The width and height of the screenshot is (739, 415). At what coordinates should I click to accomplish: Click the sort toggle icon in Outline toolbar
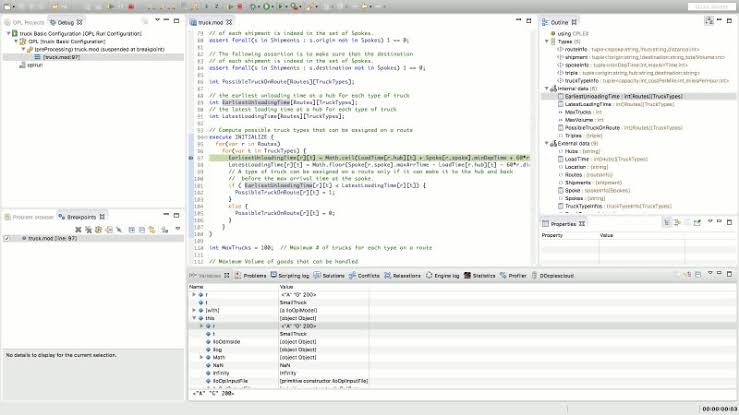tap(709, 20)
